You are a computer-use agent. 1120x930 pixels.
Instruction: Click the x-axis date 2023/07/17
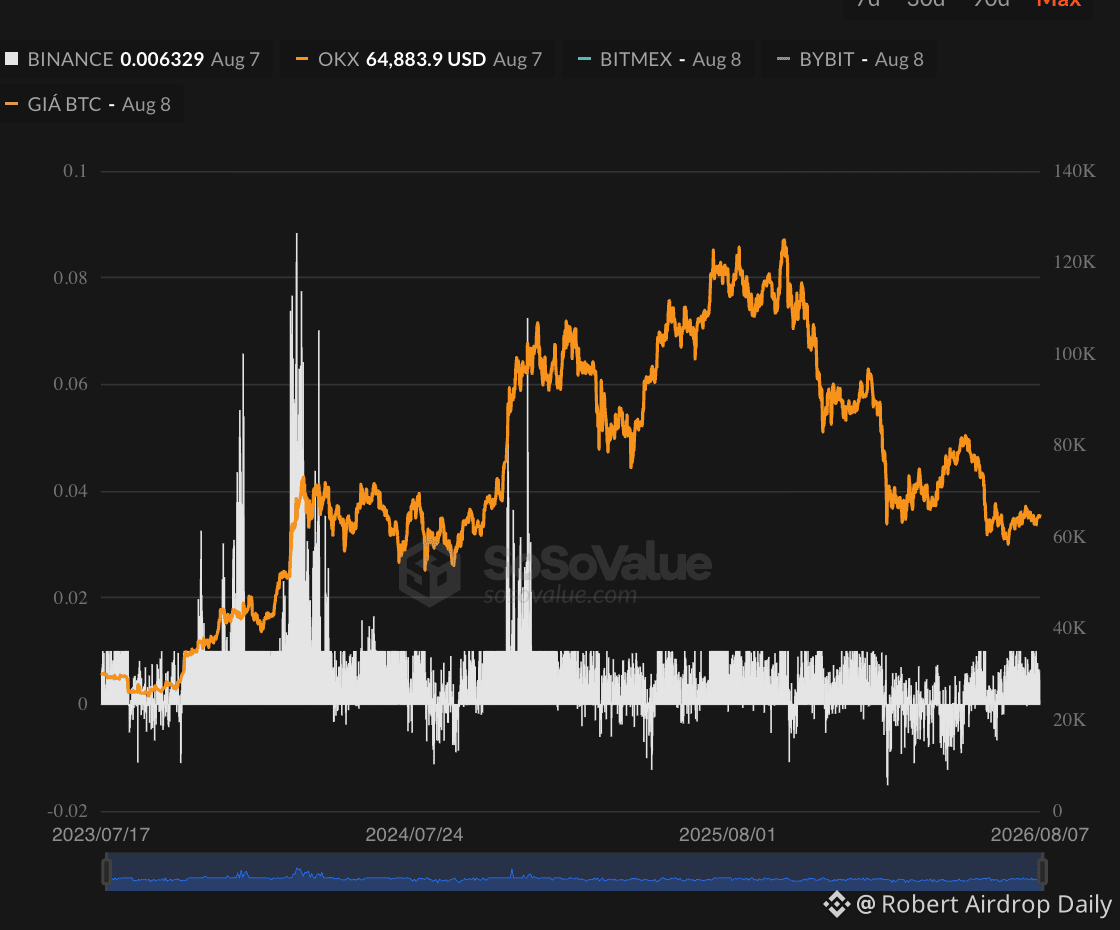pos(101,834)
